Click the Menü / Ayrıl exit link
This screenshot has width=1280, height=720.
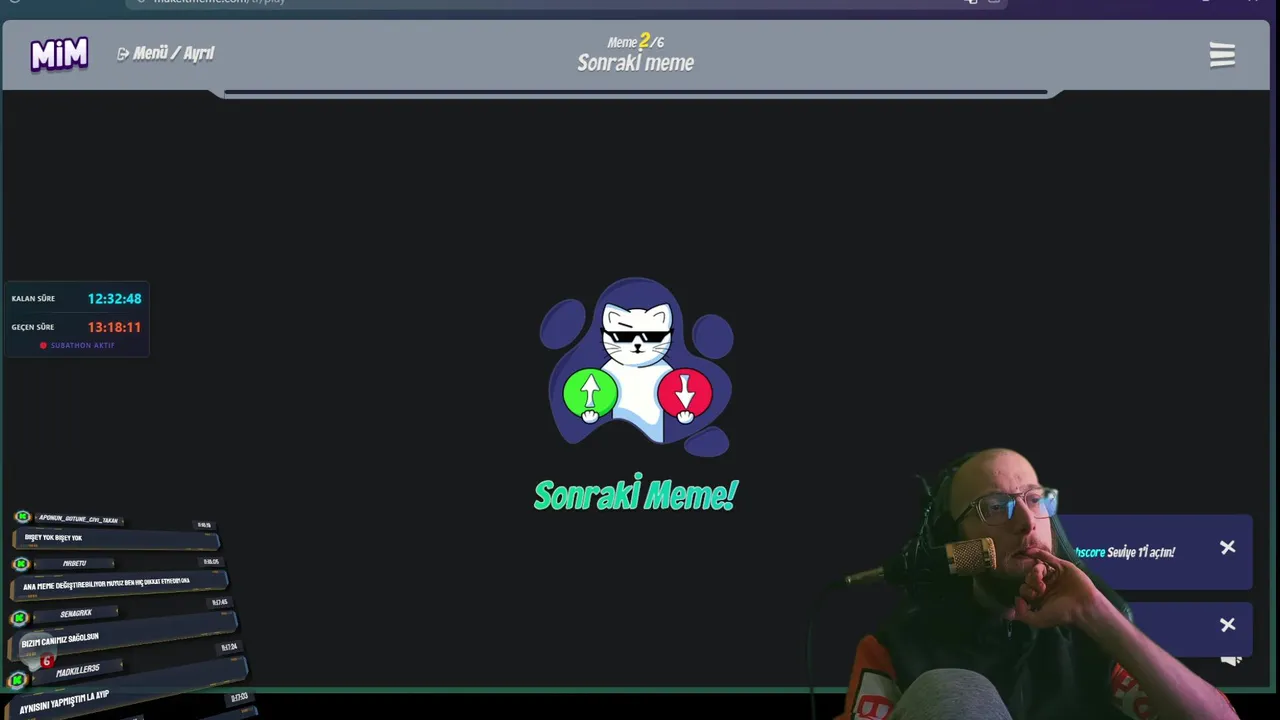click(165, 53)
